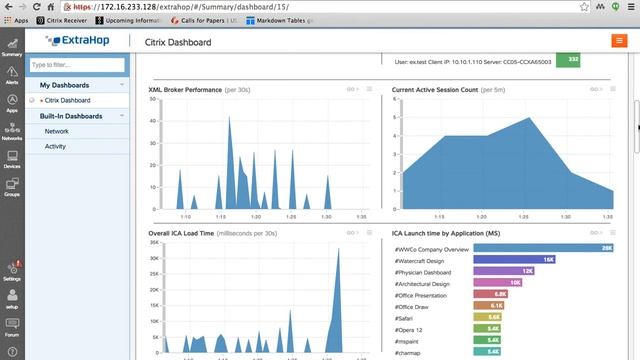The height and width of the screenshot is (360, 640).
Task: Click the XML Broker Performance title
Action: pyautogui.click(x=185, y=90)
